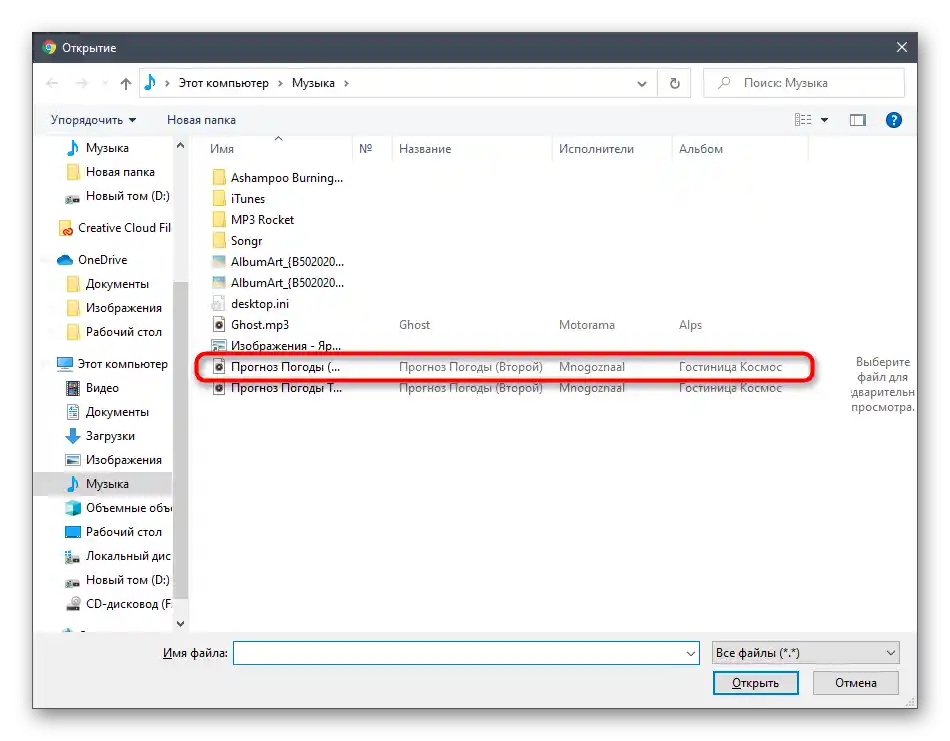Open Музыка at top of sidebar
This screenshot has height=741, width=950.
pyautogui.click(x=98, y=148)
